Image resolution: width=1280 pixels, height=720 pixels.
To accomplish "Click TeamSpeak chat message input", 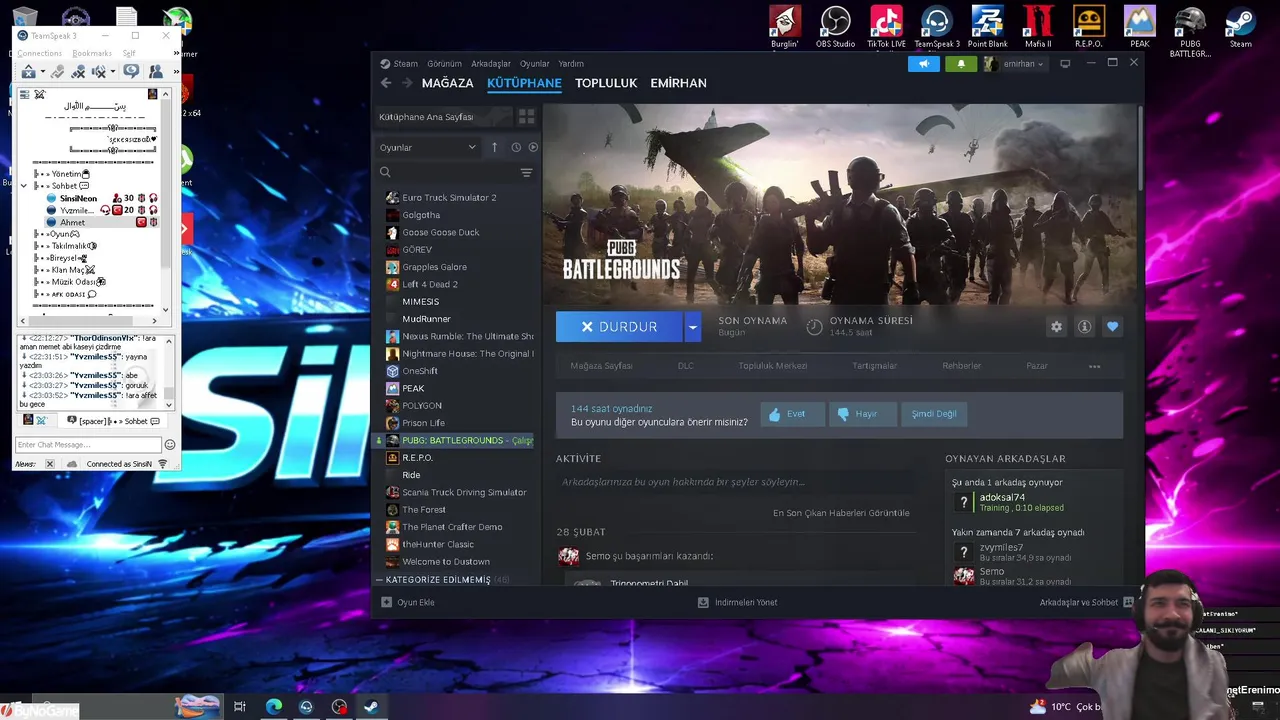I will [x=88, y=445].
